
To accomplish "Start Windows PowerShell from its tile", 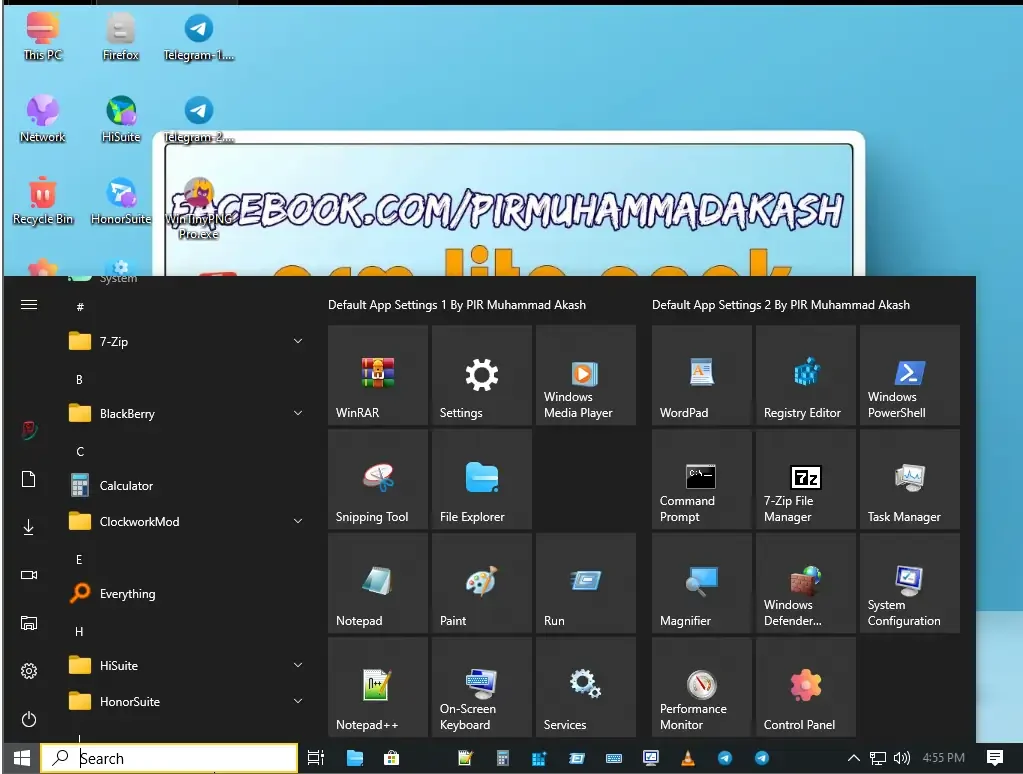I will (x=909, y=375).
